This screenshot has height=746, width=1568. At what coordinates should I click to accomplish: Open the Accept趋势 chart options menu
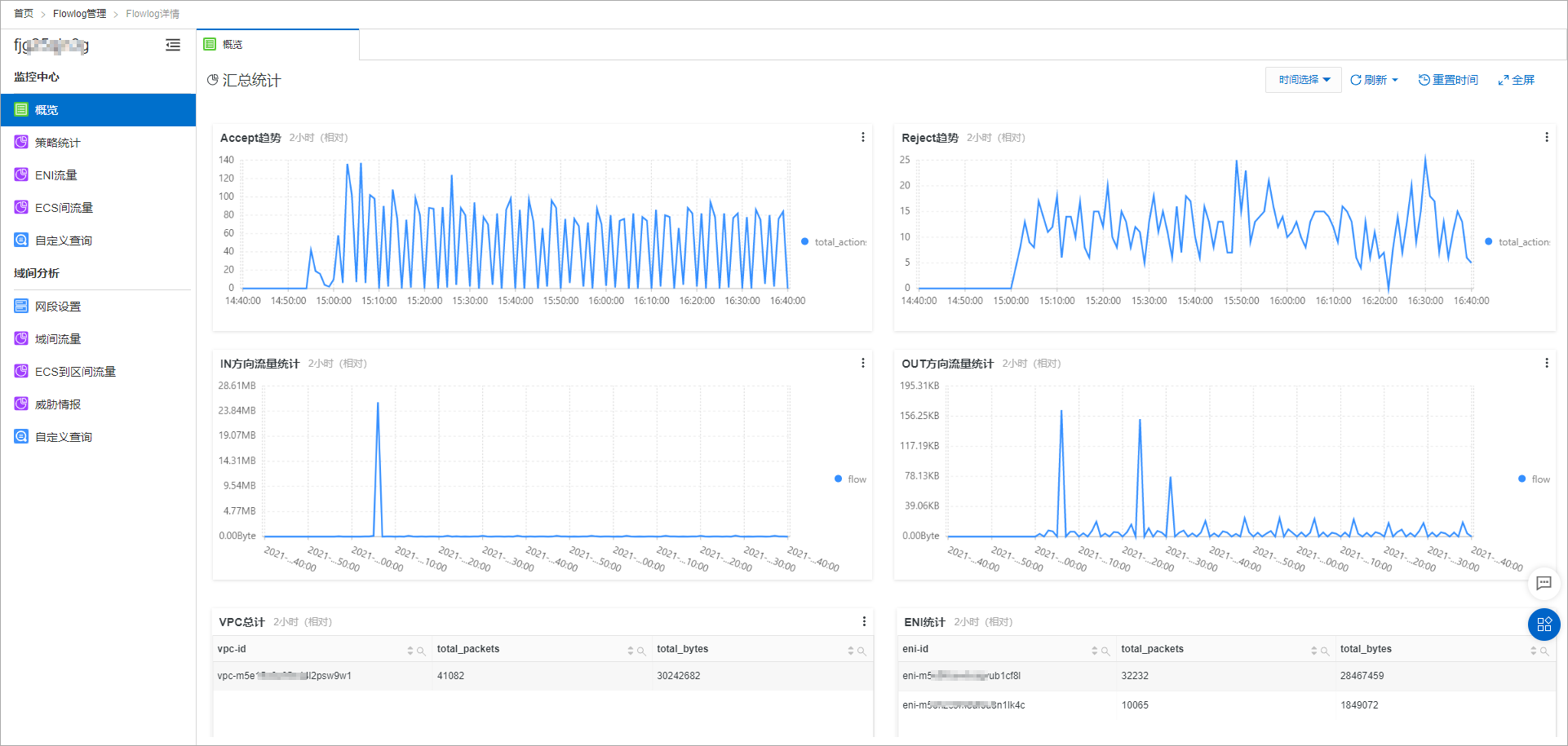point(863,138)
